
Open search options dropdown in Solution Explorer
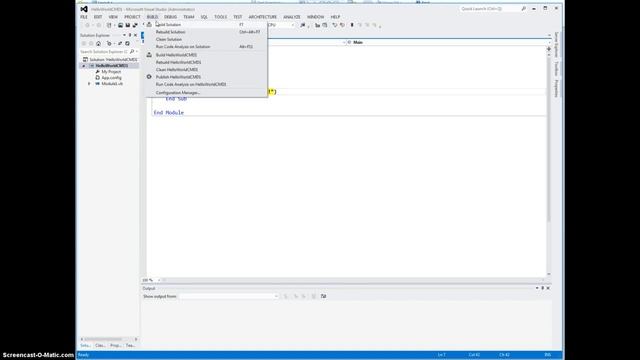pyautogui.click(x=136, y=51)
